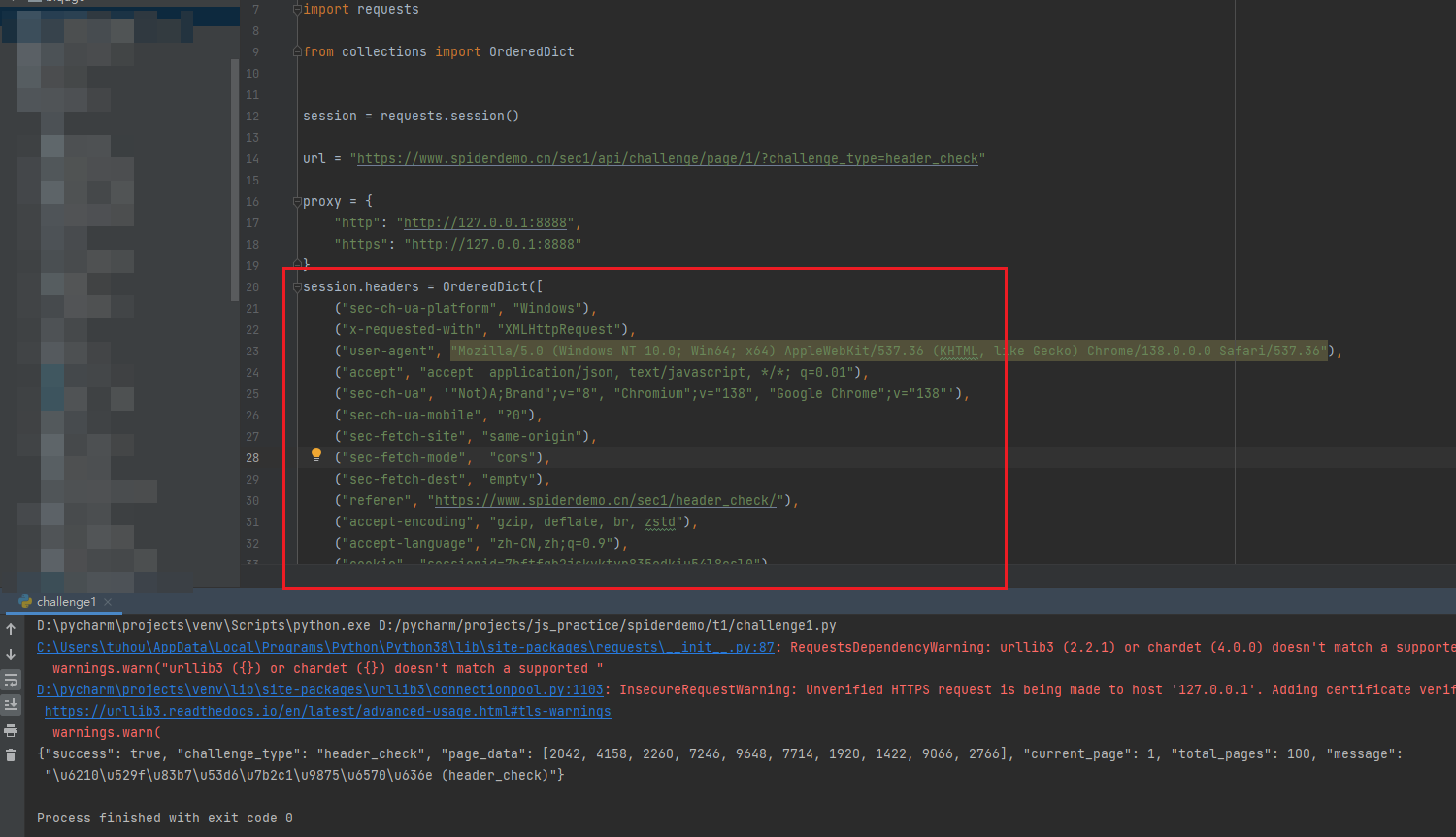Click the yellow light bulb intention icon
The image size is (1456, 837).
coord(315,454)
